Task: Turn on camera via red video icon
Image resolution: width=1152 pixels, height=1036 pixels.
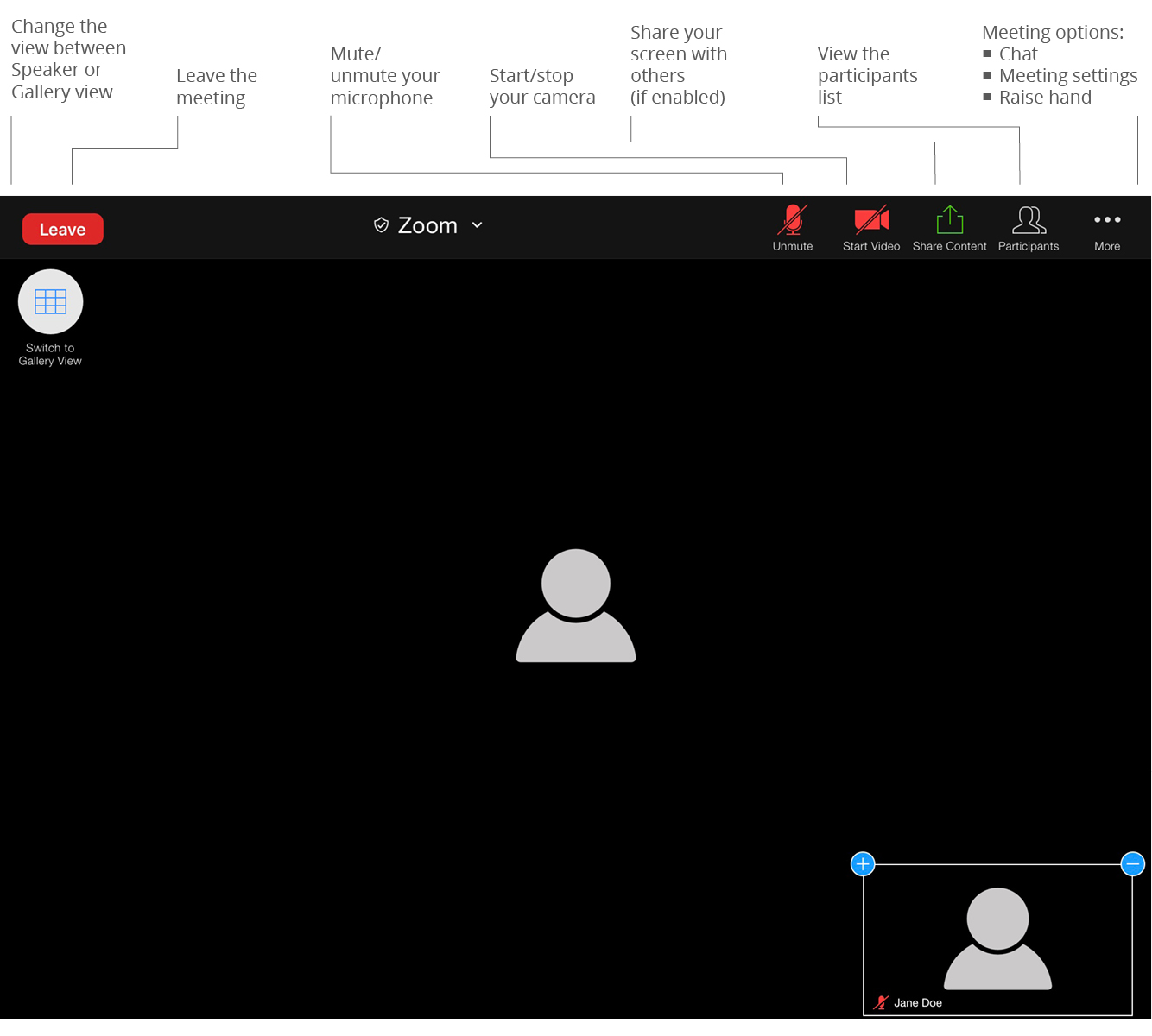Action: pyautogui.click(x=871, y=220)
